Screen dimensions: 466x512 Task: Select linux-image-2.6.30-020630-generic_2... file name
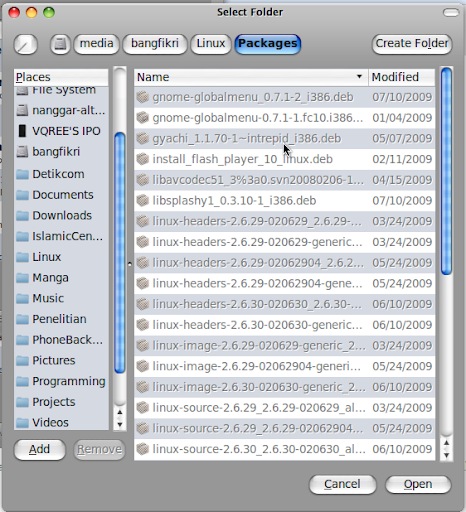(x=259, y=387)
